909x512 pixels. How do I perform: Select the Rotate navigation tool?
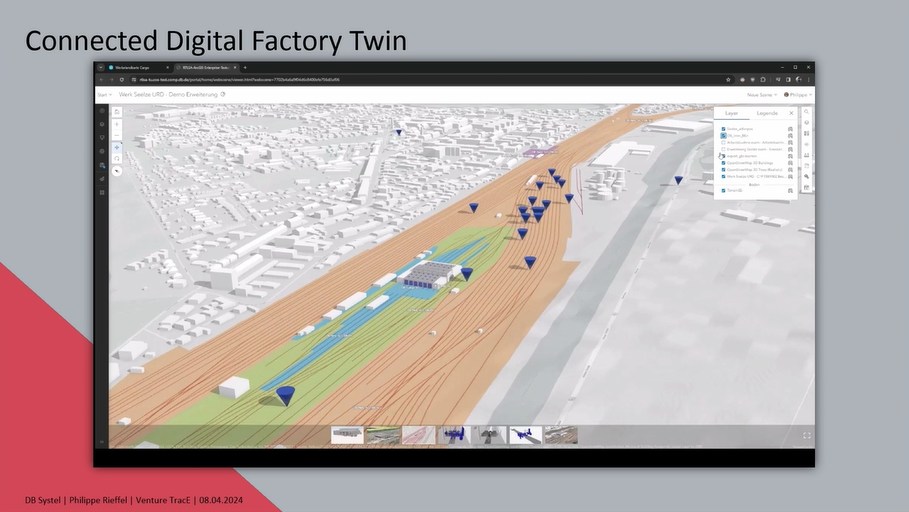point(117,158)
